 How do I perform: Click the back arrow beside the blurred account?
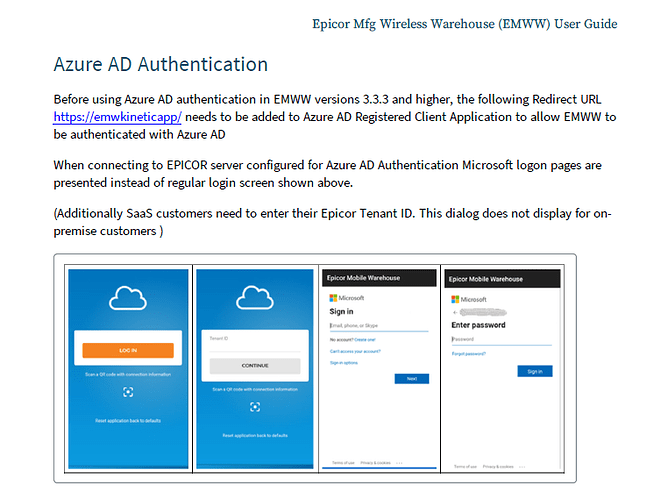(x=455, y=313)
